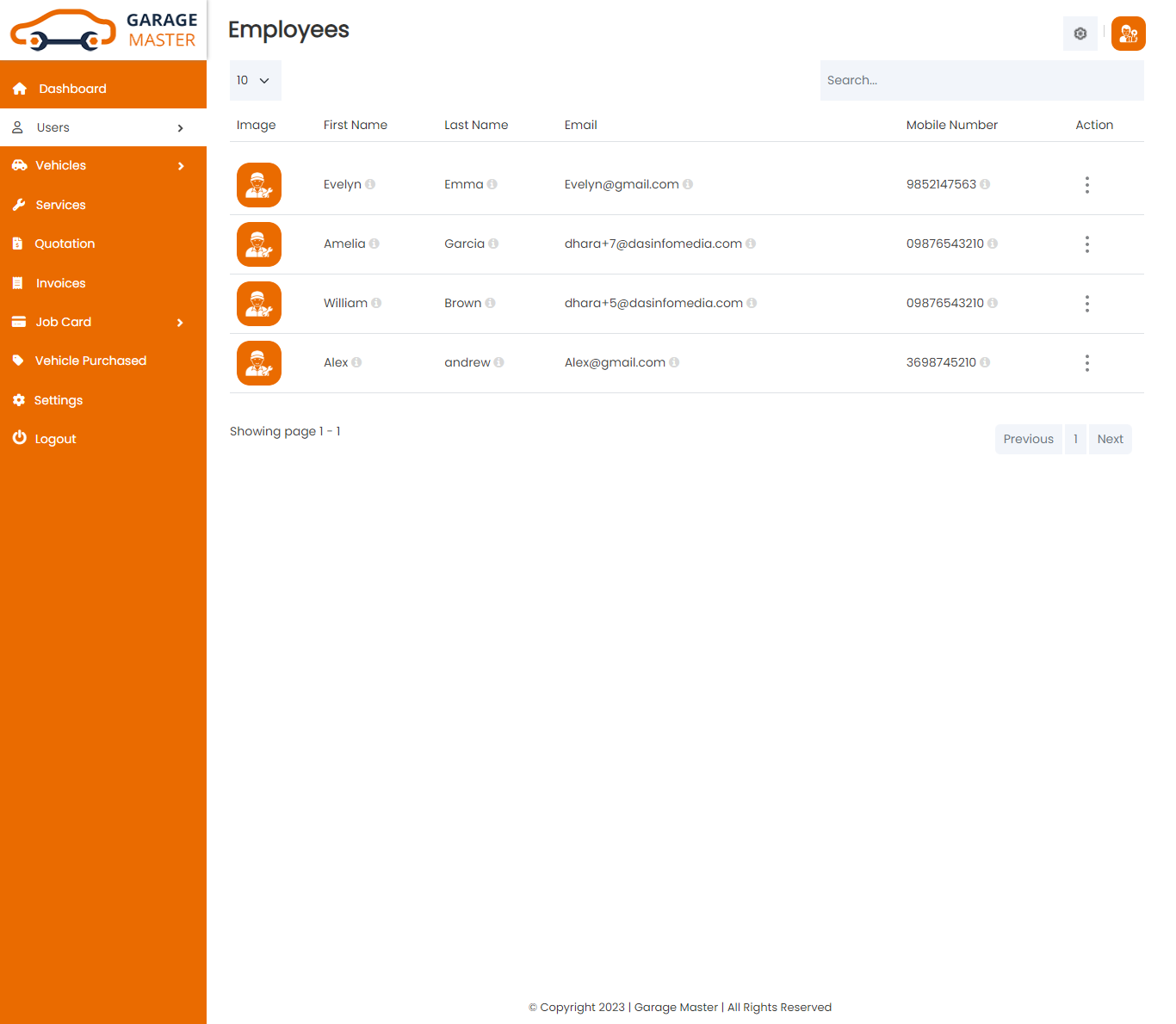1176x1024 pixels.
Task: Go to the Dashboard menu item
Action: pyautogui.click(x=72, y=89)
